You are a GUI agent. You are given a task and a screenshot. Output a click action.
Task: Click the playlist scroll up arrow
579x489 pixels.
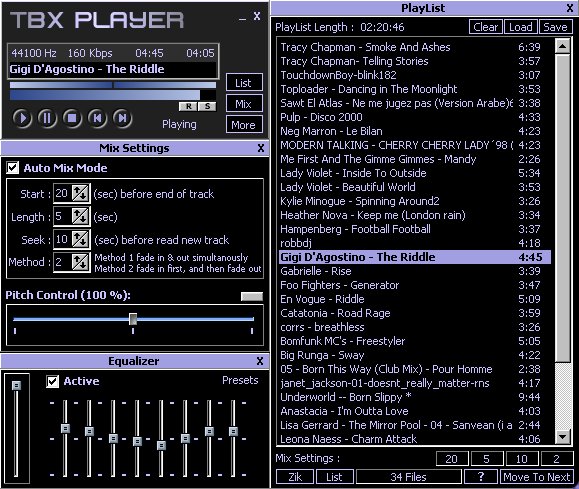pos(562,47)
